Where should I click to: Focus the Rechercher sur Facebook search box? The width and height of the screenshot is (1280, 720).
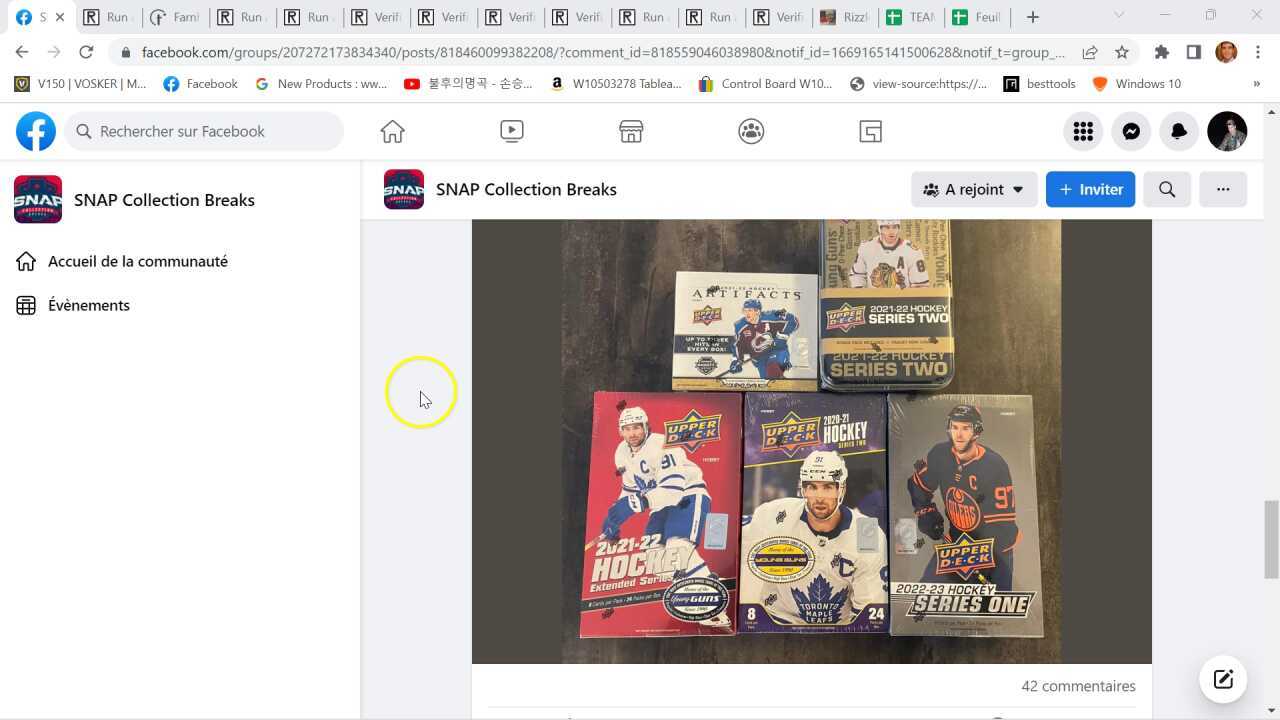(204, 131)
